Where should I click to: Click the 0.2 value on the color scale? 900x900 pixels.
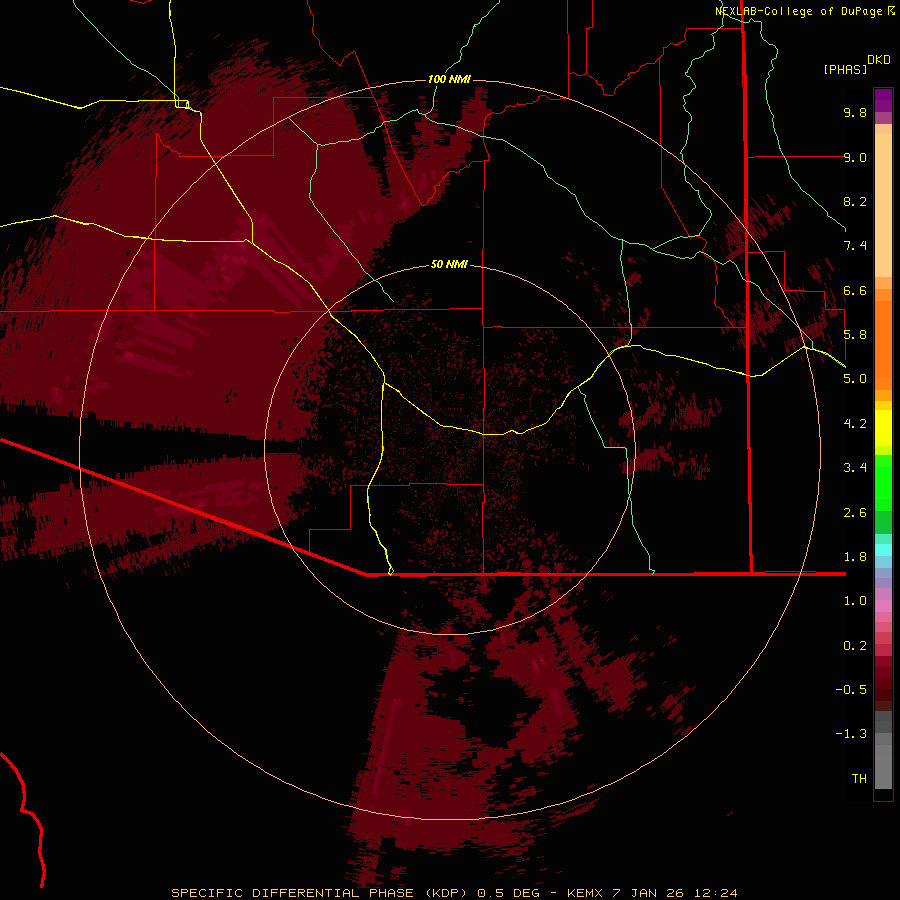[x=855, y=645]
